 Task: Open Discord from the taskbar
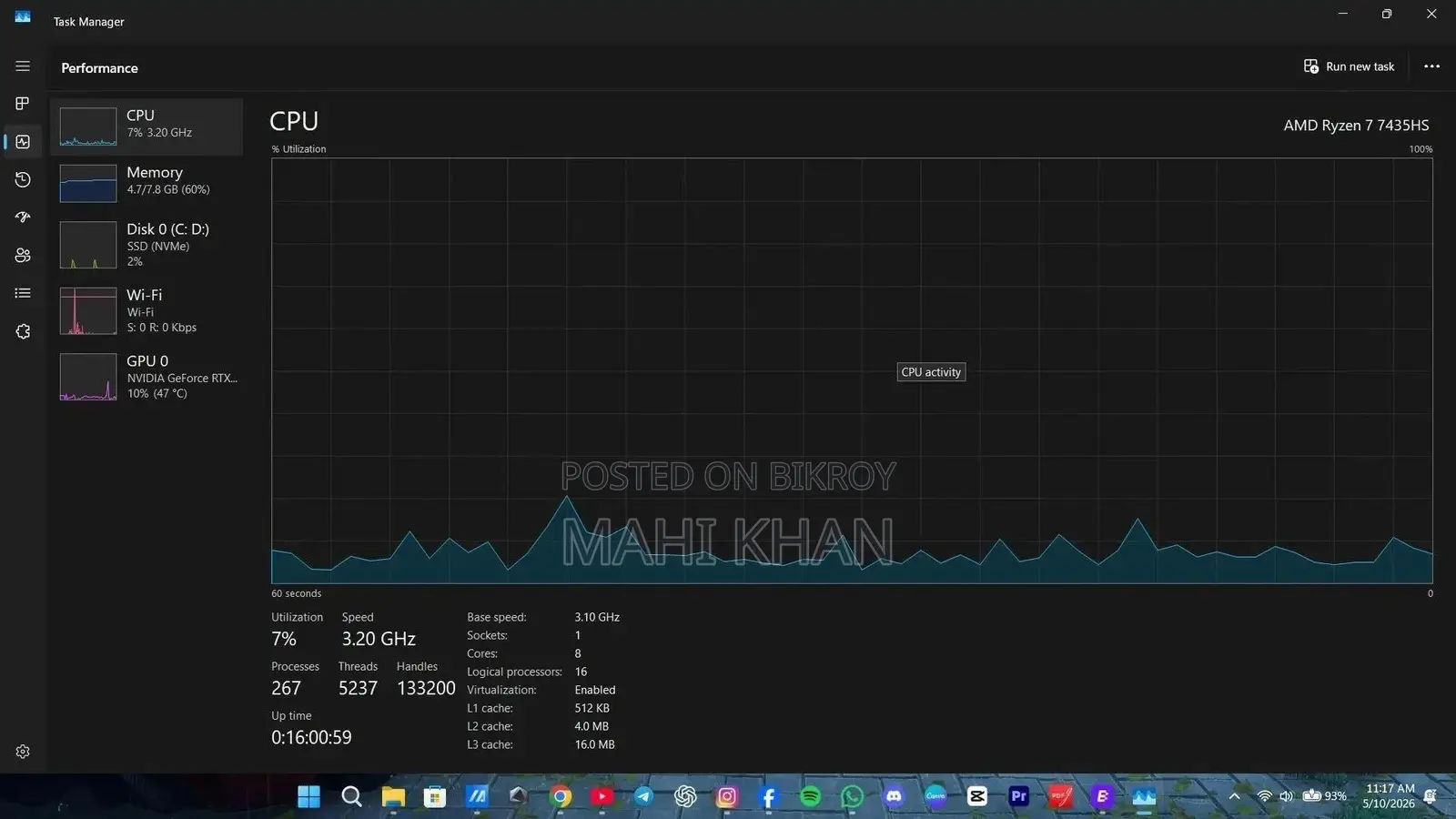click(x=894, y=796)
